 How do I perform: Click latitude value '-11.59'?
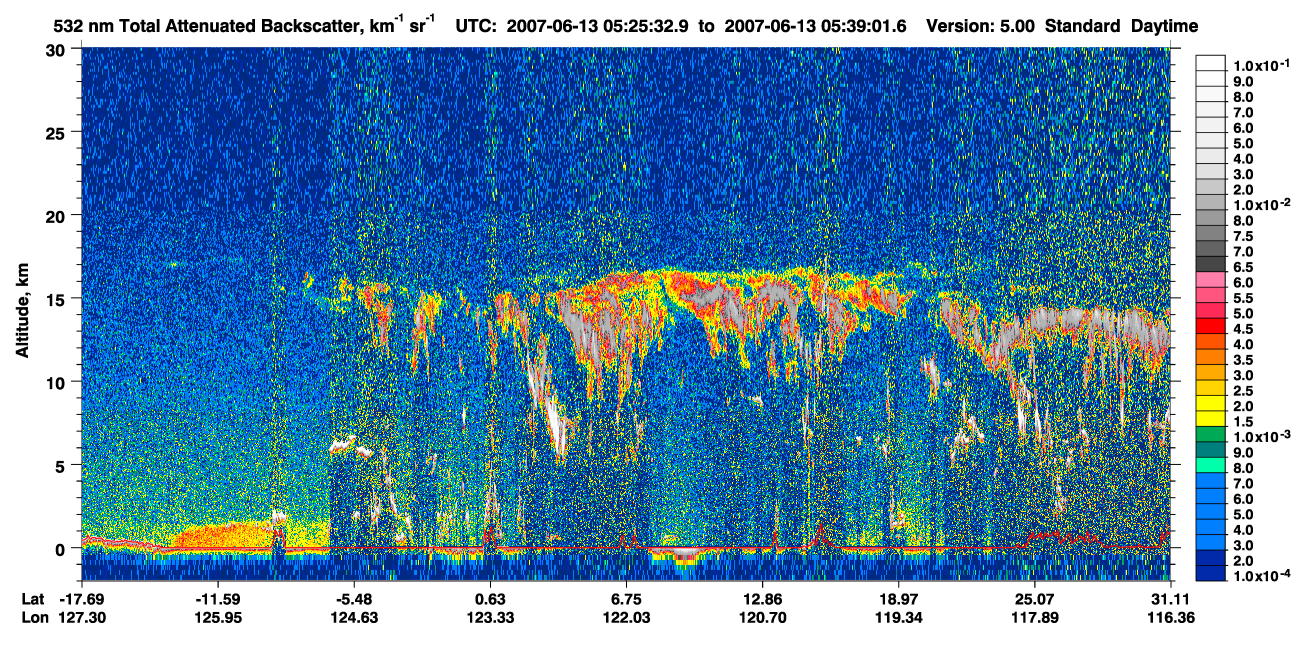218,599
